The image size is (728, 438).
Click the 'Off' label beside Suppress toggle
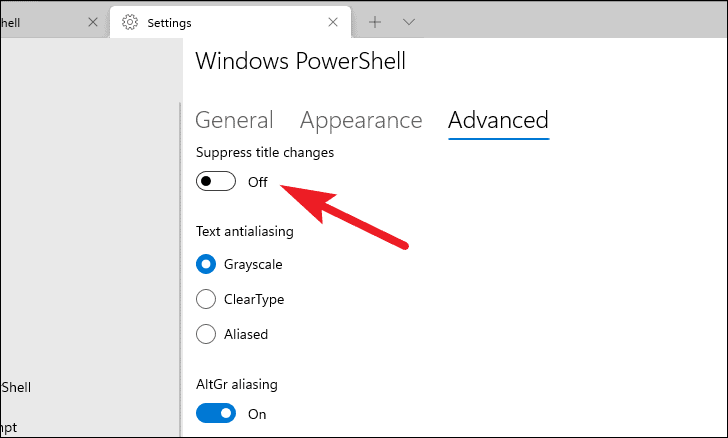click(258, 182)
